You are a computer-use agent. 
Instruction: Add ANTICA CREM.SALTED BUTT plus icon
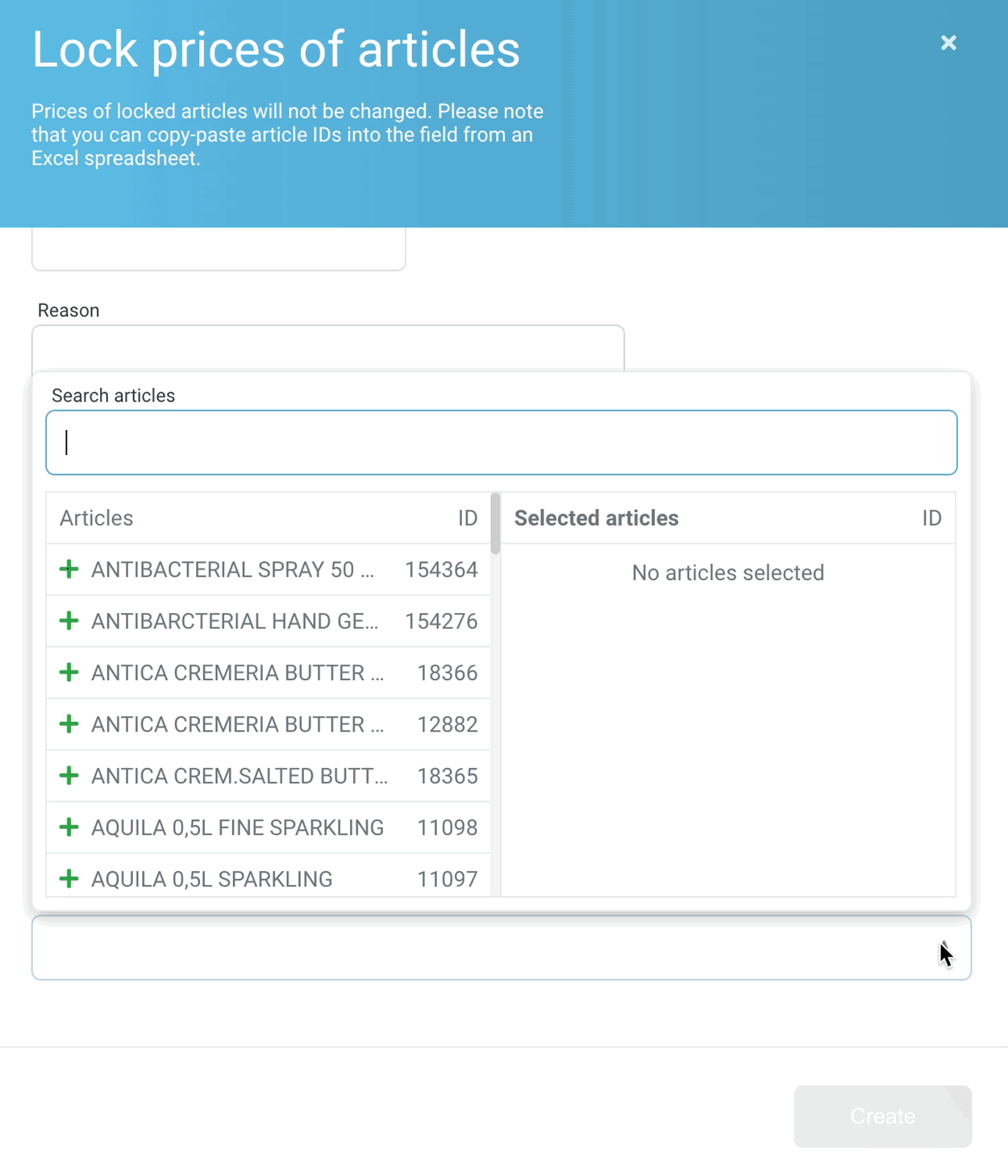tap(69, 776)
